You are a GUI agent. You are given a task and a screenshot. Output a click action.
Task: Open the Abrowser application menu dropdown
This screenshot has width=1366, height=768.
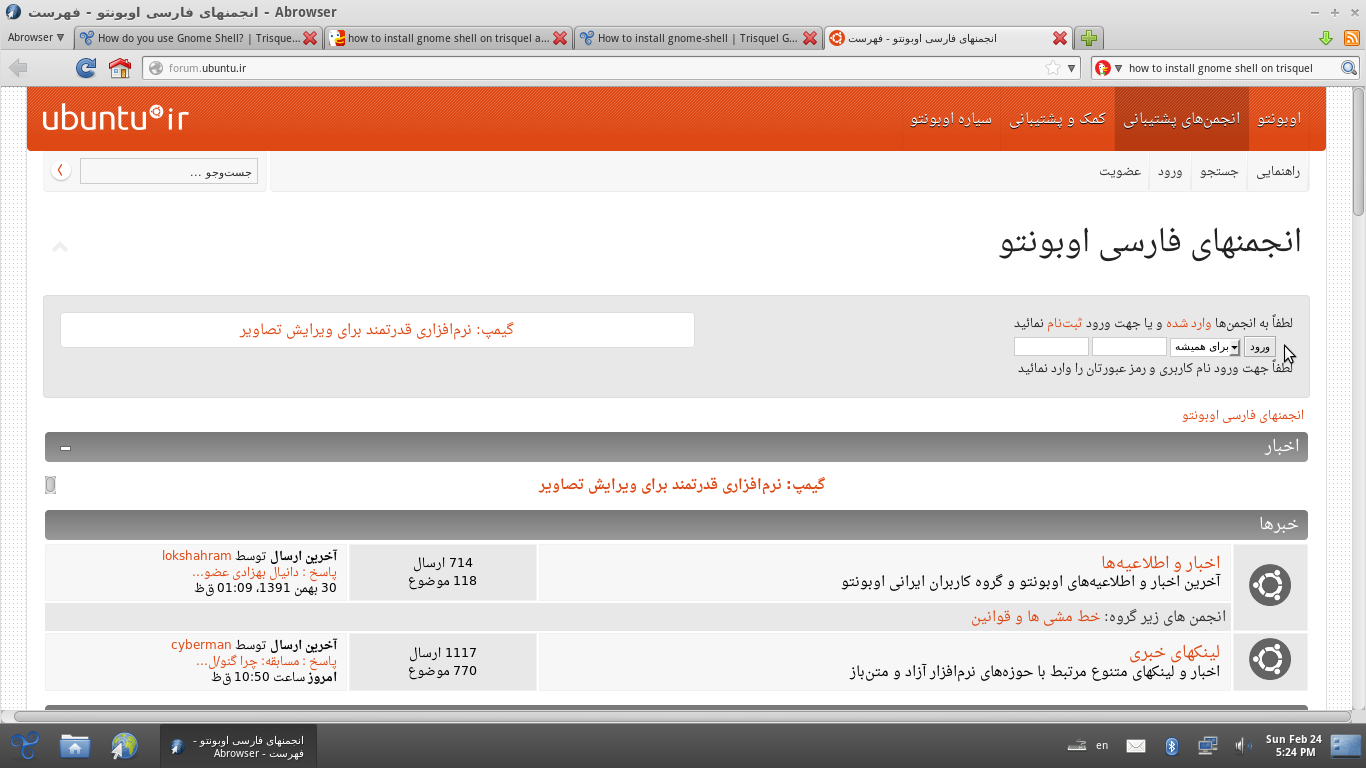(36, 38)
